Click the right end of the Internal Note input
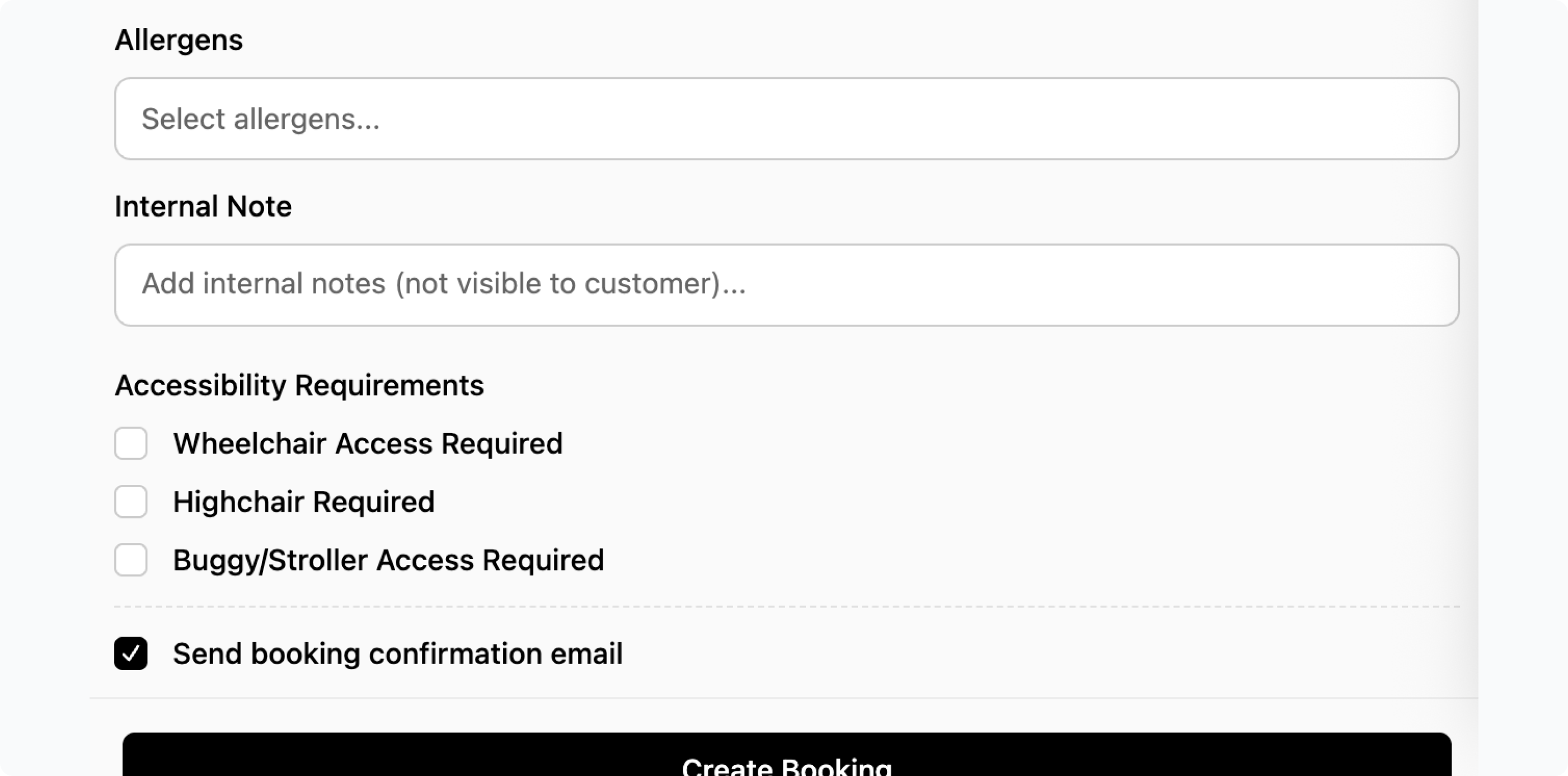Image resolution: width=1568 pixels, height=776 pixels. (1424, 285)
